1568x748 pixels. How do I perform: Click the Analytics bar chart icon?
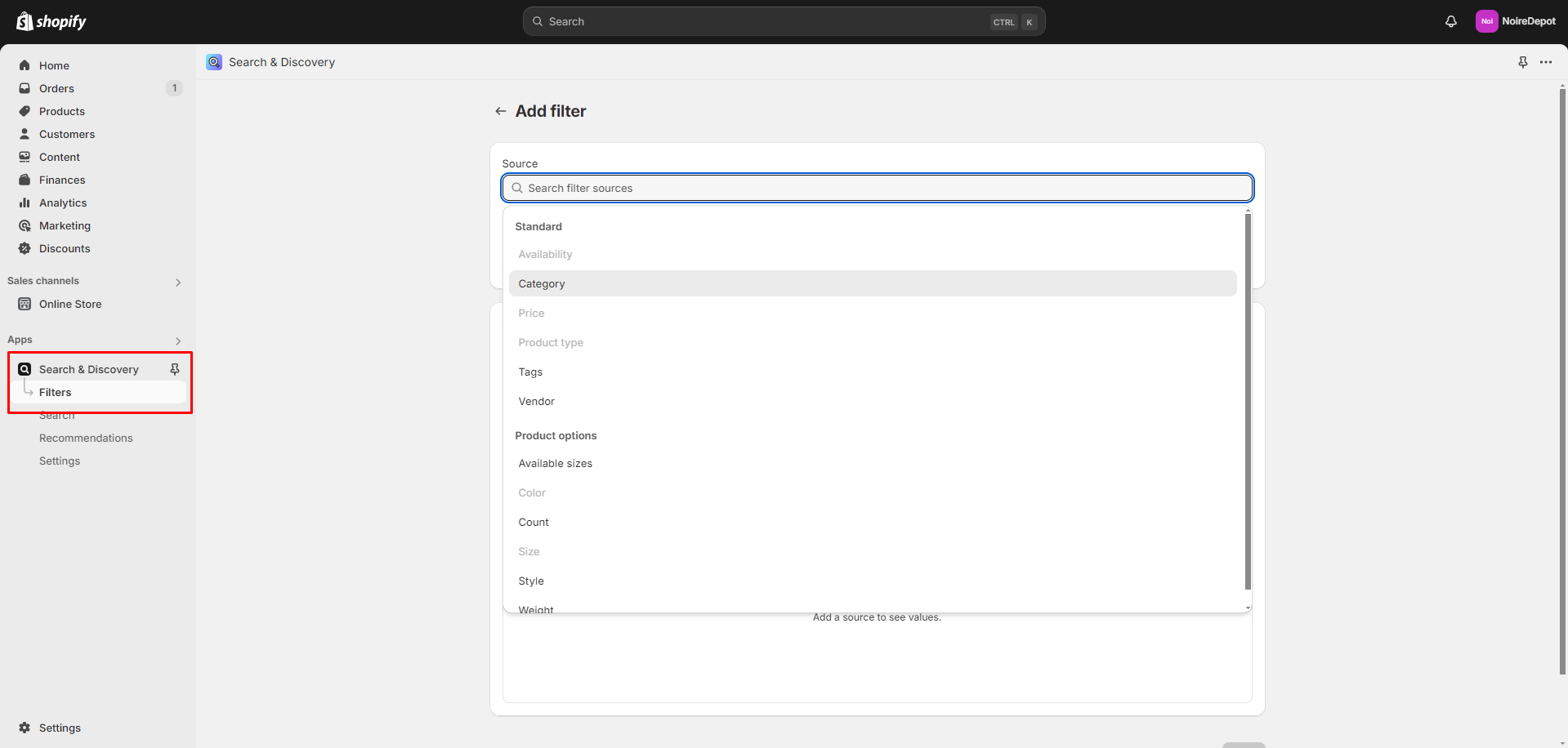point(25,203)
